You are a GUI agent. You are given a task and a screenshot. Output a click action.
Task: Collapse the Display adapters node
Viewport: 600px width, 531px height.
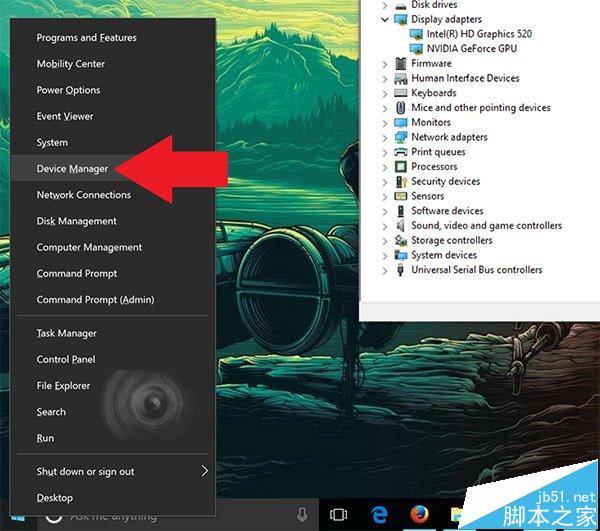point(385,20)
